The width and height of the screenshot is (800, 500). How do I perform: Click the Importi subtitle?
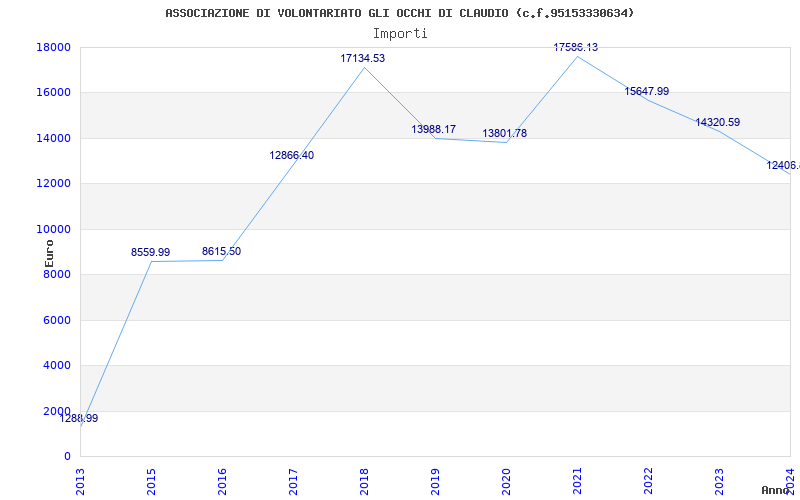pos(400,34)
